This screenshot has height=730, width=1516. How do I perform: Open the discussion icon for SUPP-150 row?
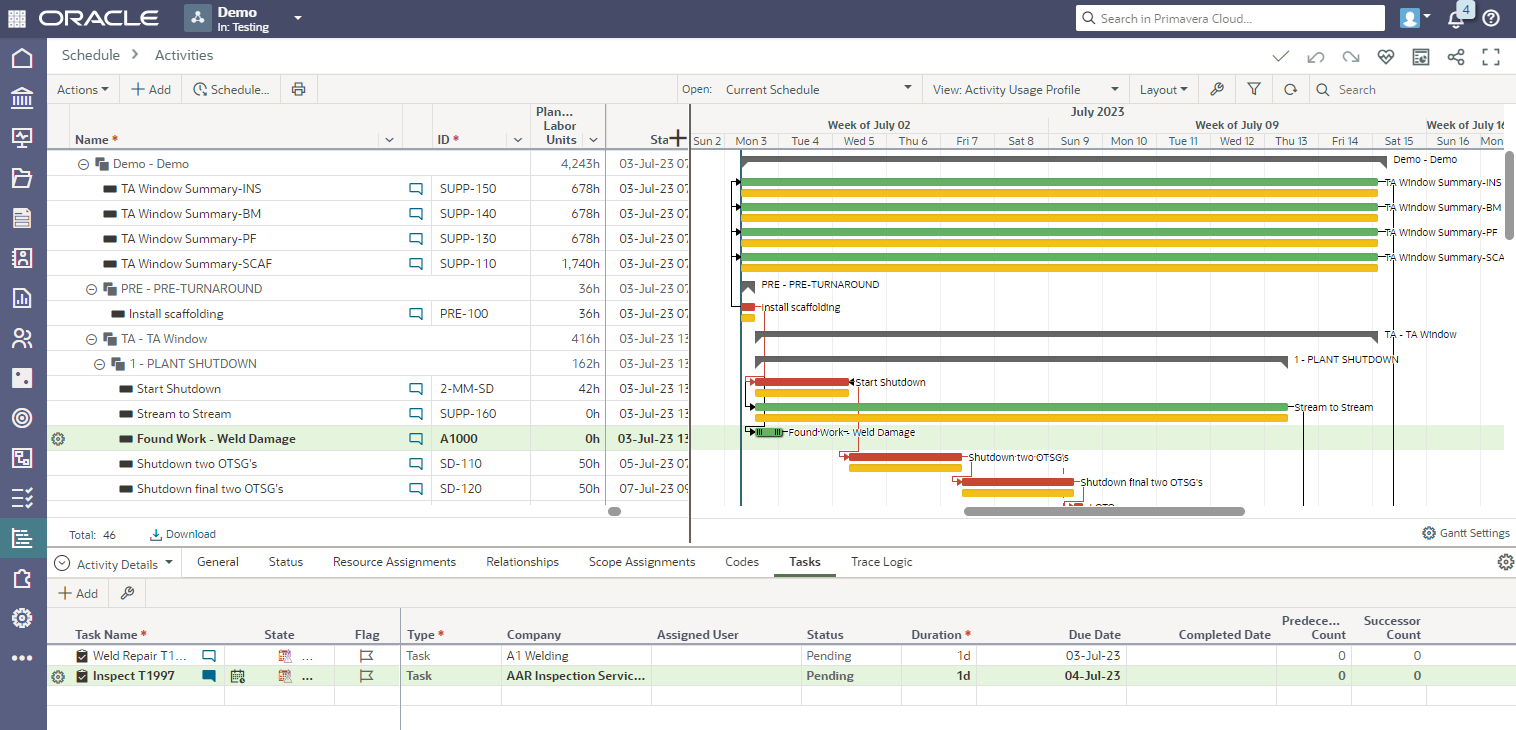(416, 188)
